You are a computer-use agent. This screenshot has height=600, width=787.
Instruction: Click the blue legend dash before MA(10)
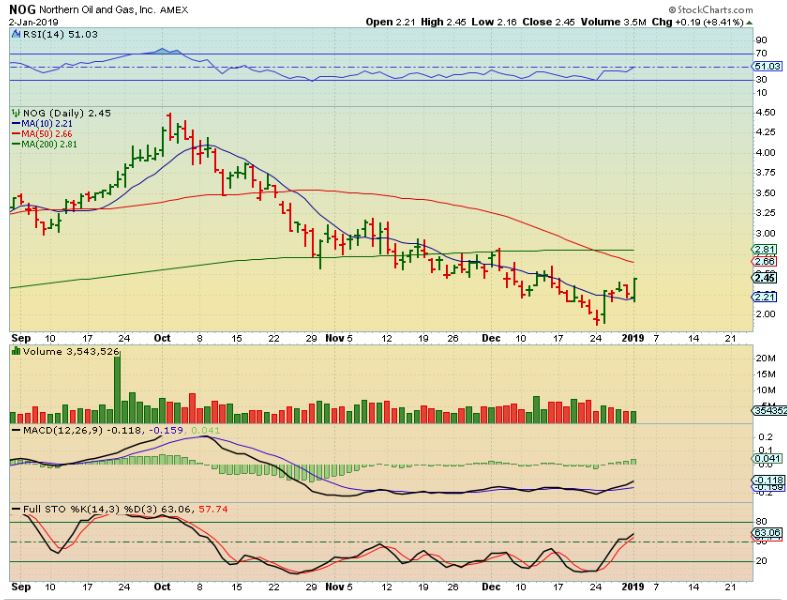point(16,124)
